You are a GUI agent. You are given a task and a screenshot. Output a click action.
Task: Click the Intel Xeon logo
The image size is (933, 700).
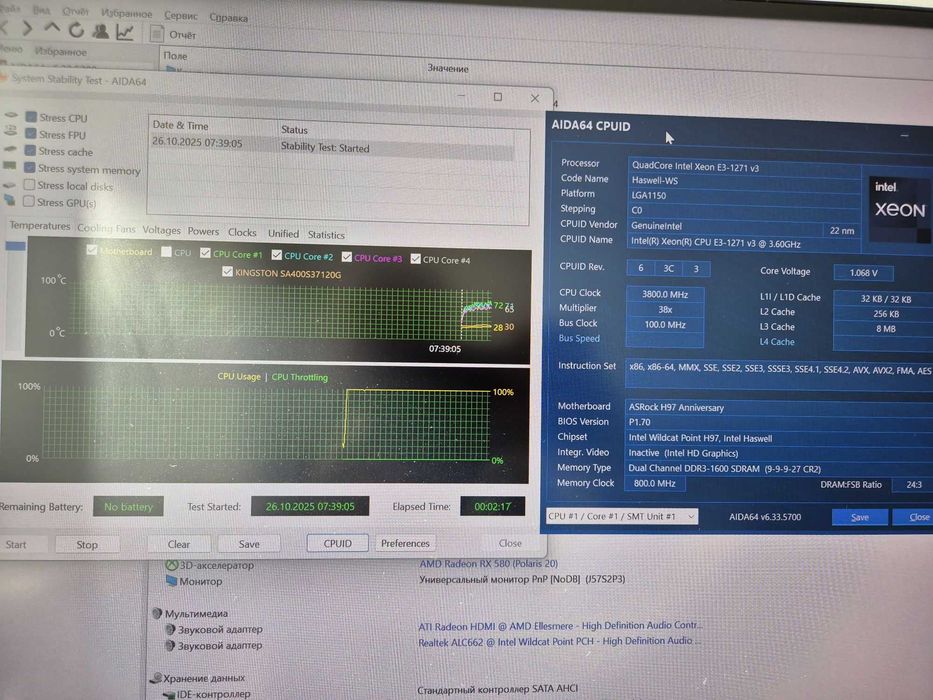[898, 208]
